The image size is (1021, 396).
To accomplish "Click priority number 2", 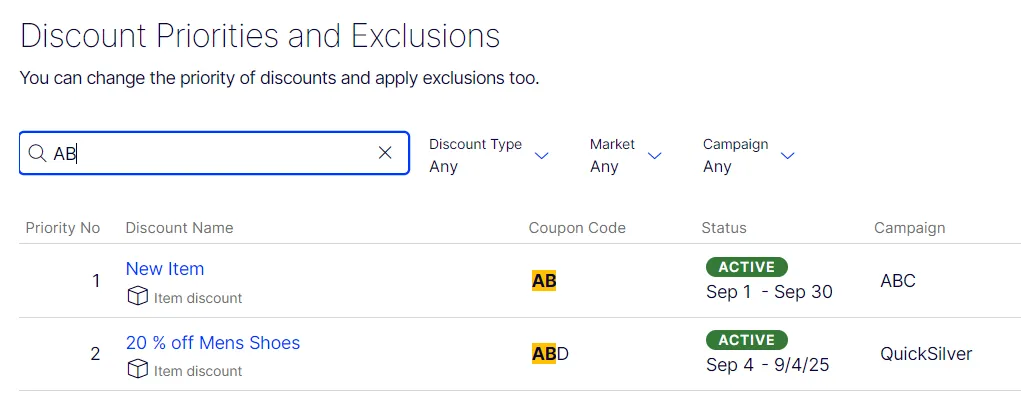I will point(96,354).
